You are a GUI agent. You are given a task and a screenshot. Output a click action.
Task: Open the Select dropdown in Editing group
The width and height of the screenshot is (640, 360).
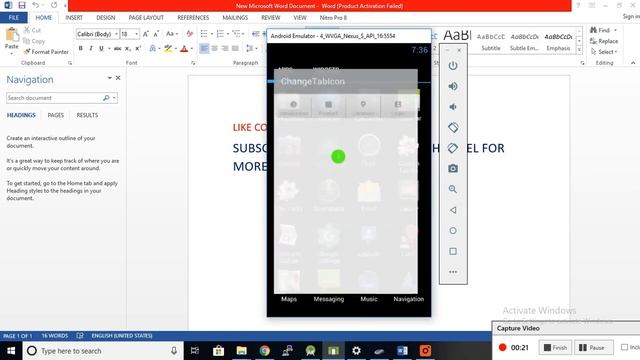click(x=604, y=52)
